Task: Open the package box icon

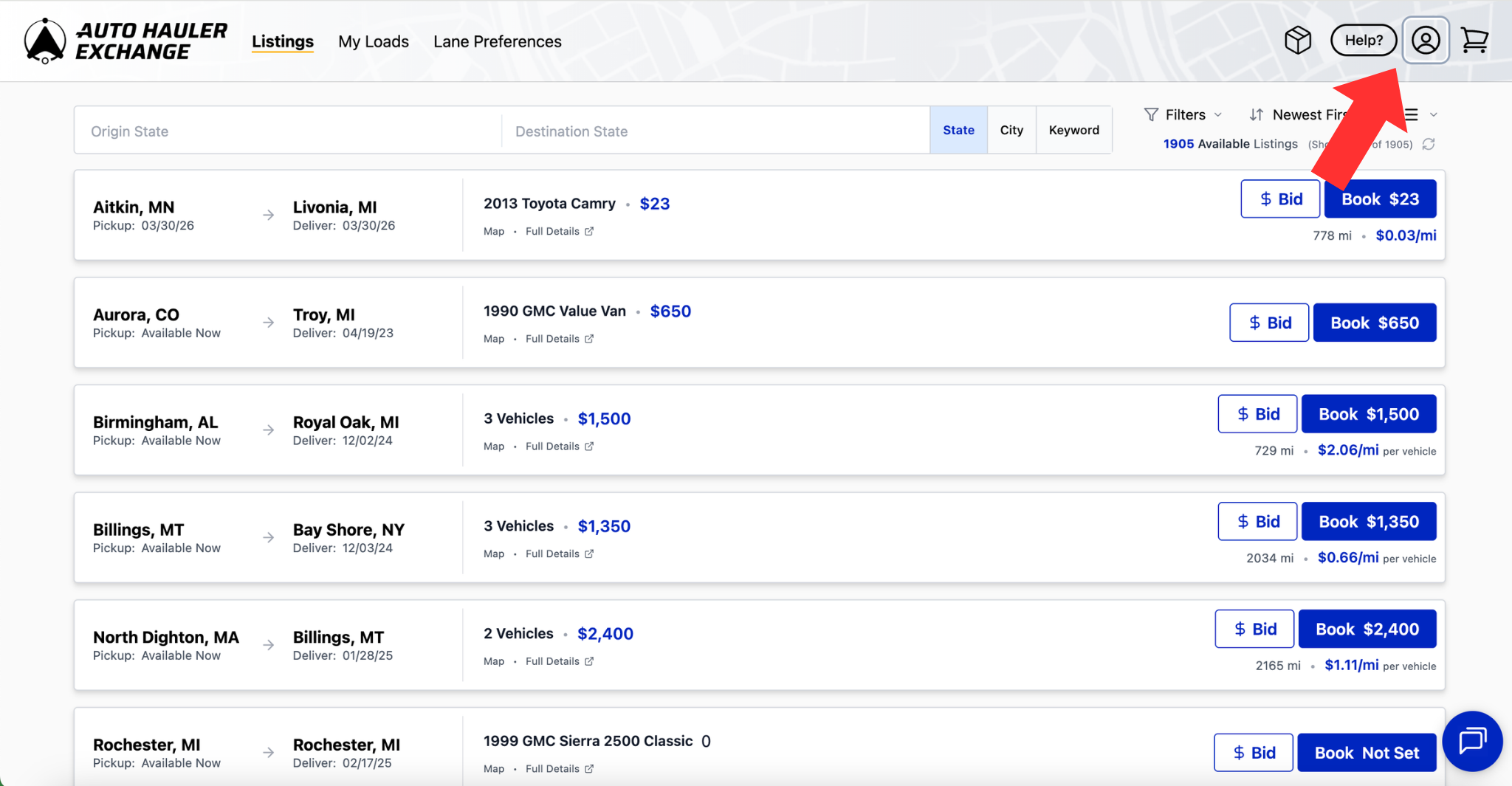Action: click(x=1297, y=41)
